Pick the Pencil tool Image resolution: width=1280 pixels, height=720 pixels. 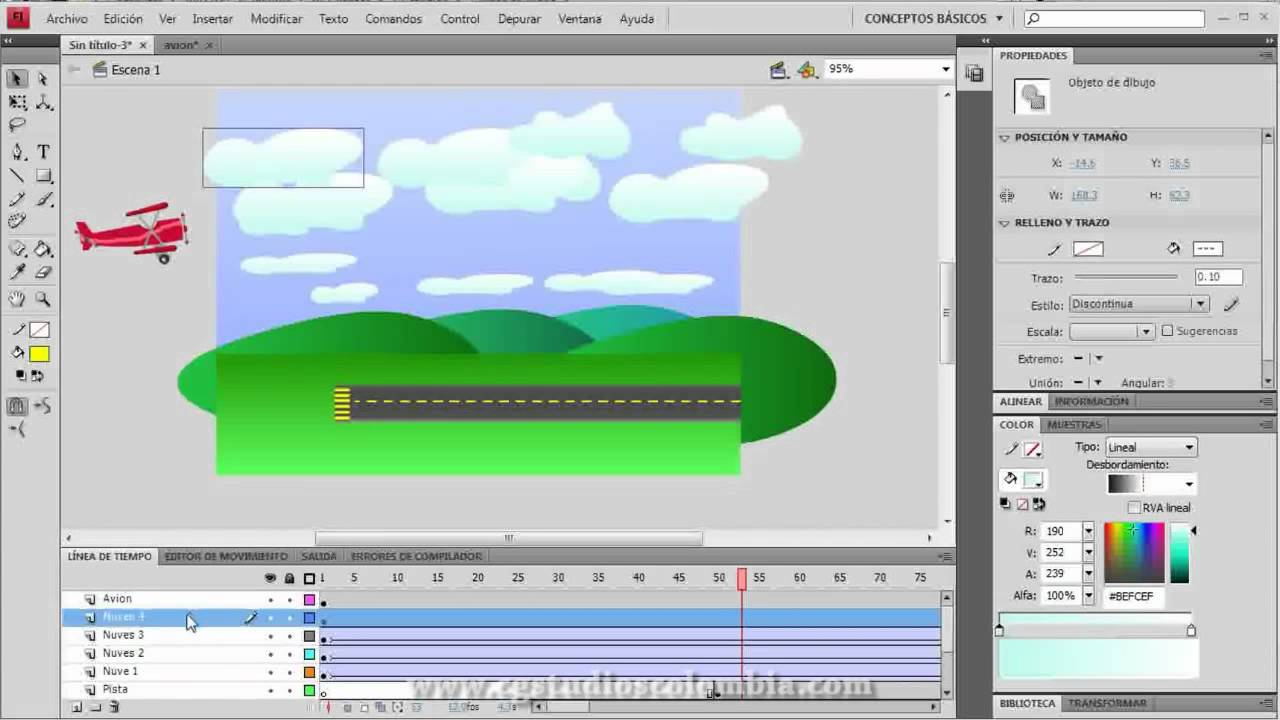pos(17,199)
